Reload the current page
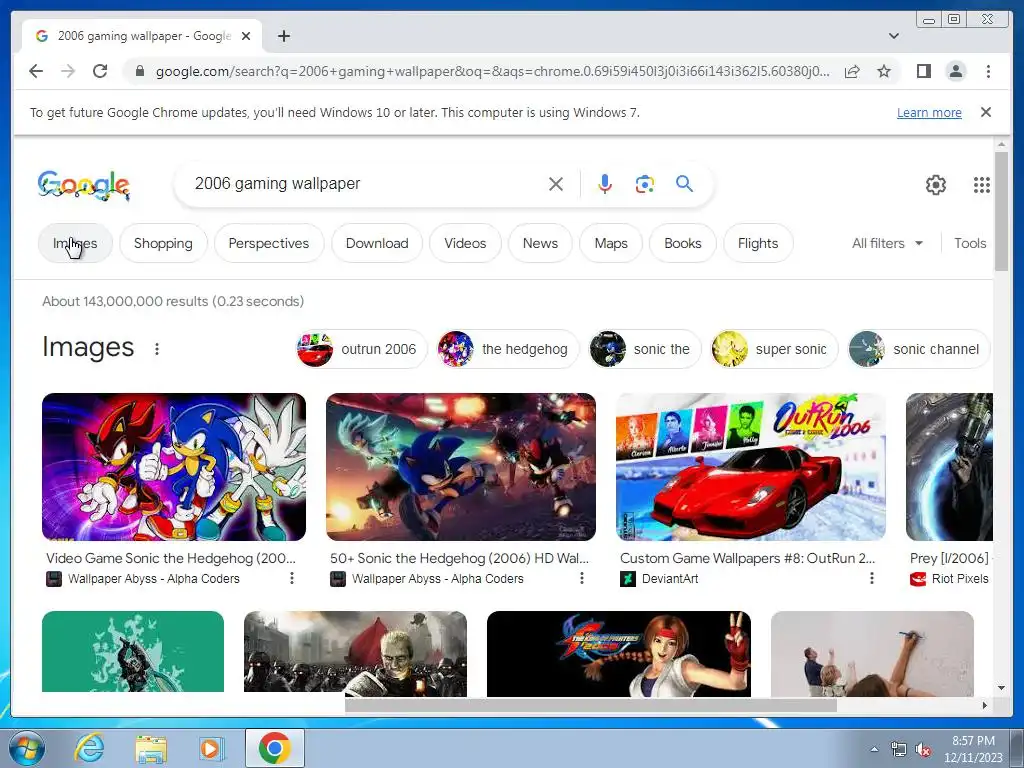This screenshot has height=768, width=1024. pyautogui.click(x=100, y=71)
